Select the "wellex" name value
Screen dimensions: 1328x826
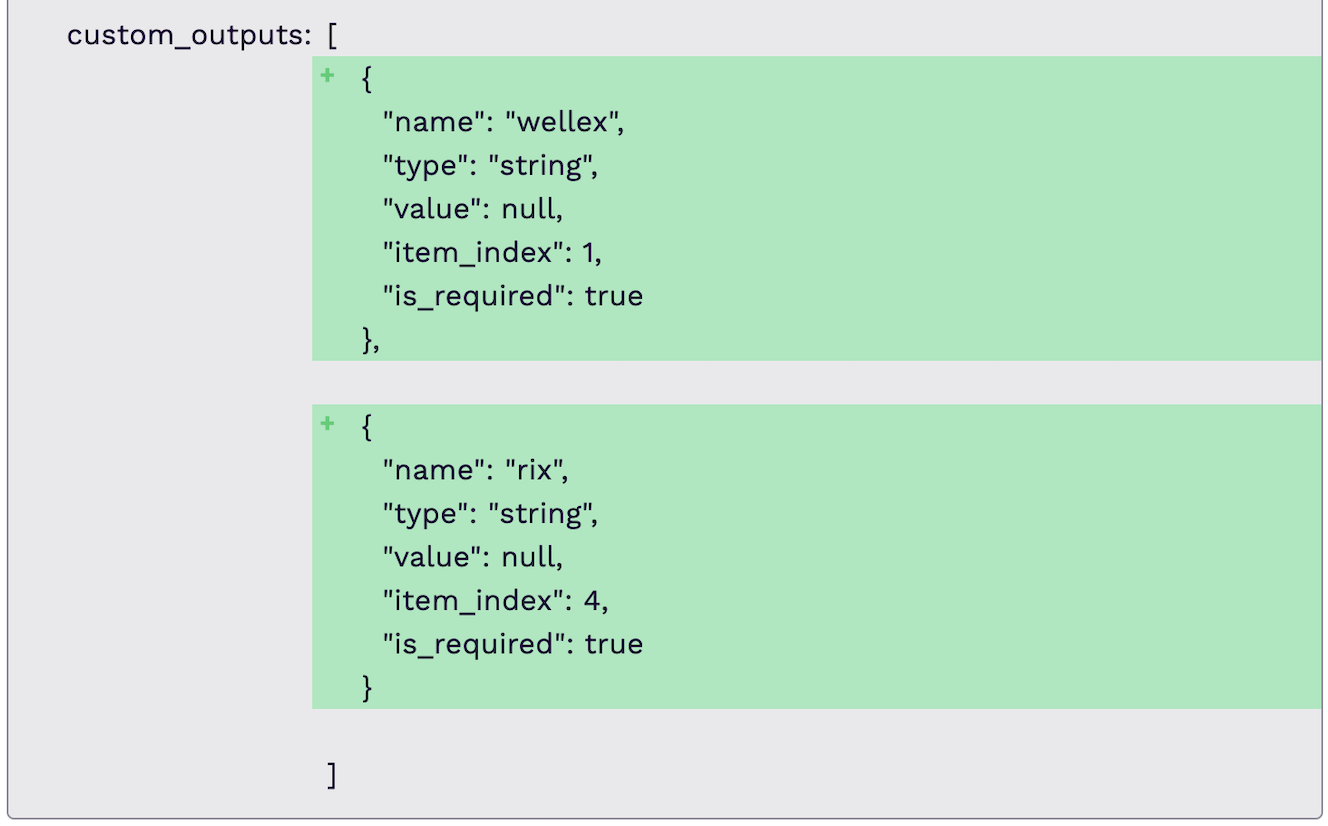[x=564, y=122]
